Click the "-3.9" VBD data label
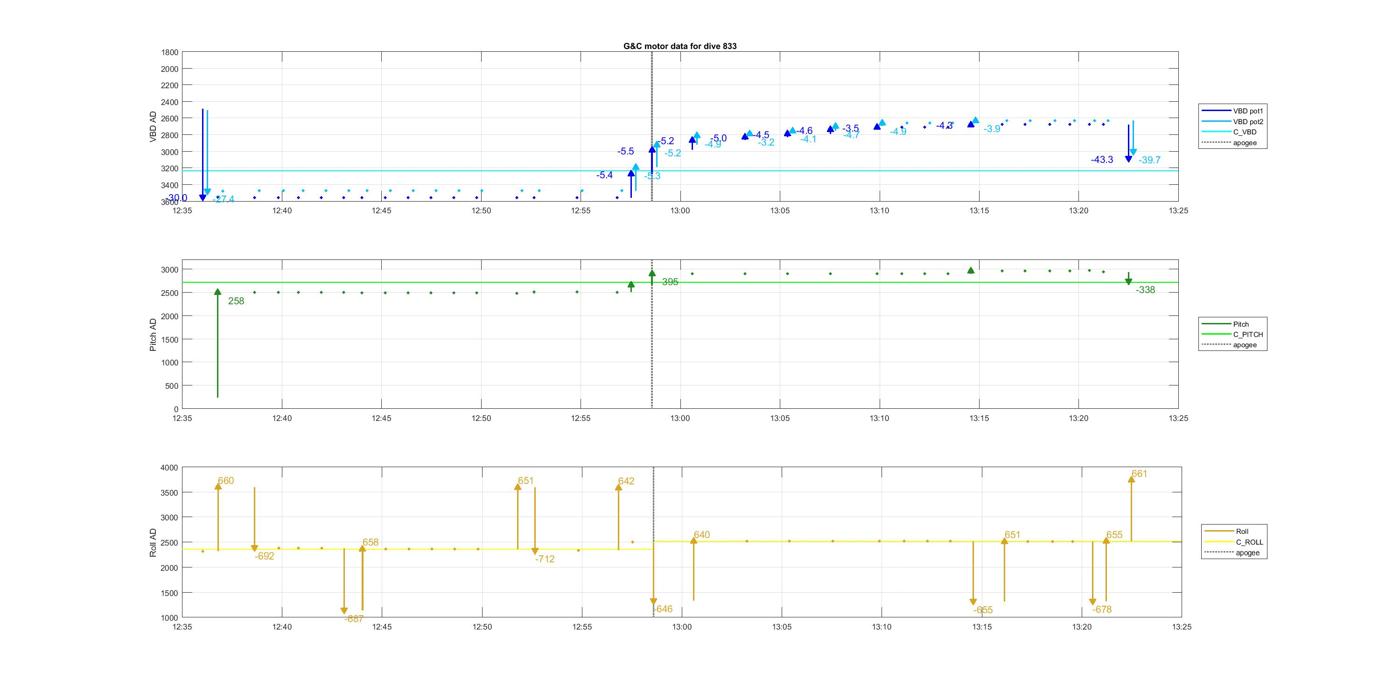 pyautogui.click(x=992, y=129)
